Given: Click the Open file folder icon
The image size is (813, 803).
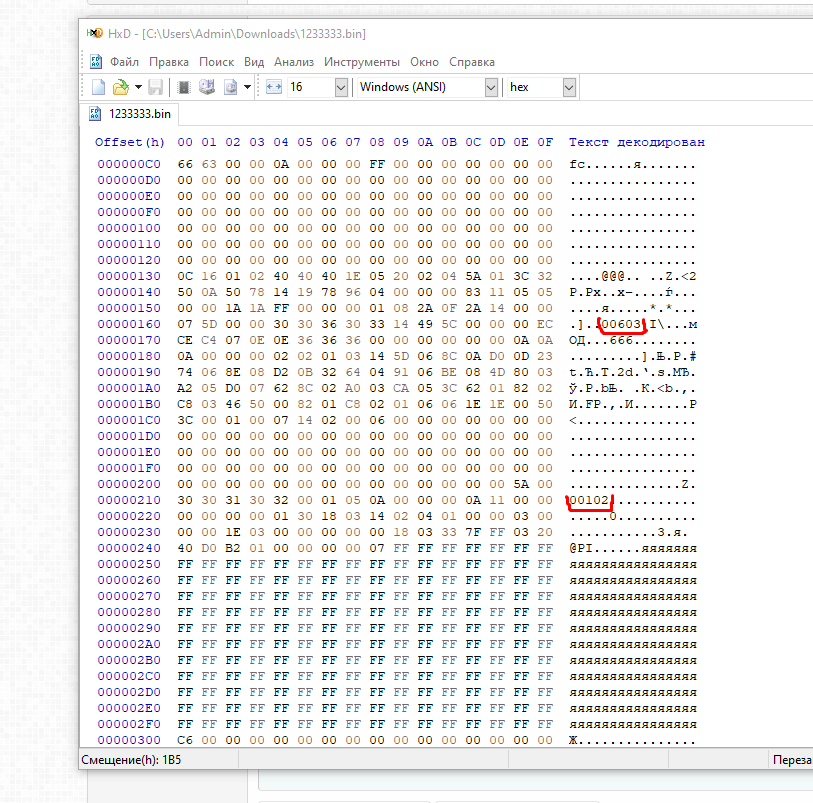Looking at the screenshot, I should pyautogui.click(x=120, y=87).
